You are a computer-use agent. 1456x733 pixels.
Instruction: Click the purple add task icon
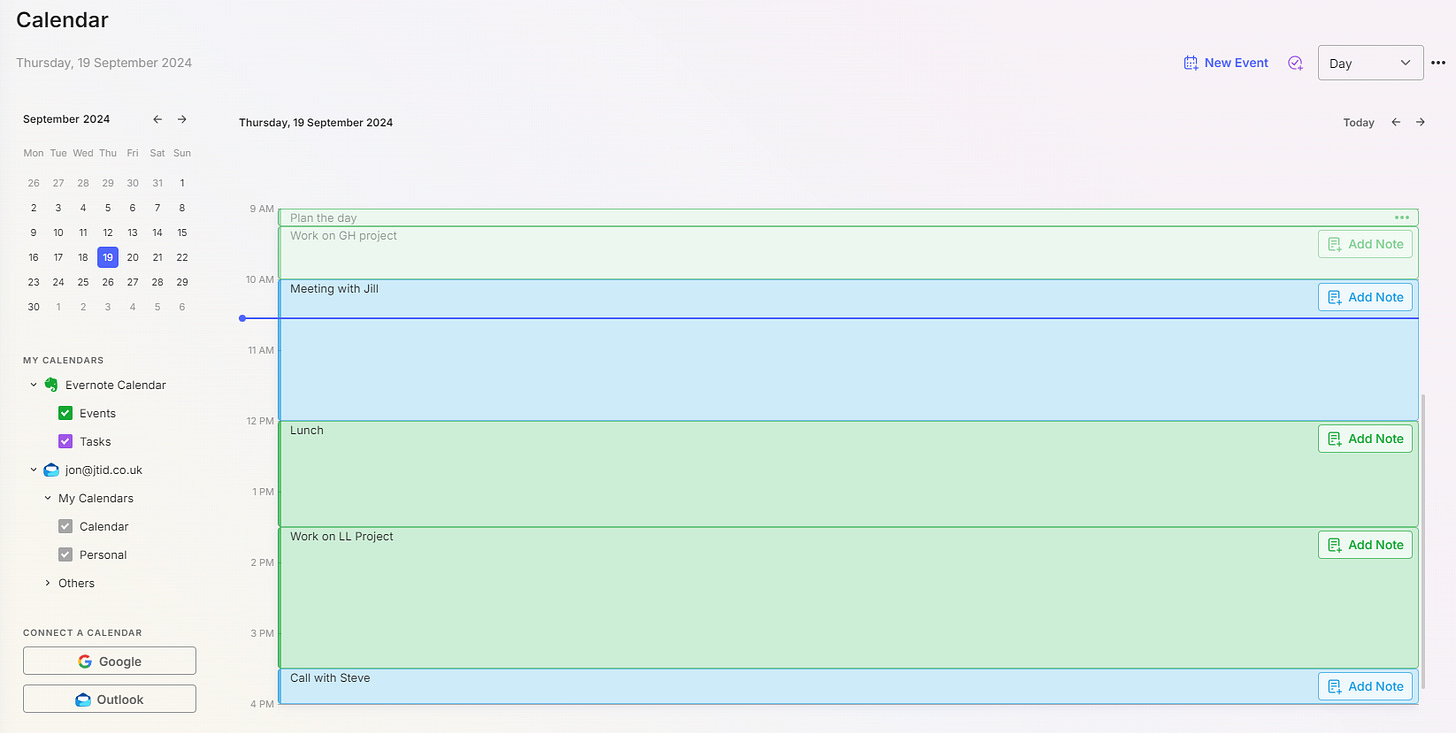(x=1295, y=63)
